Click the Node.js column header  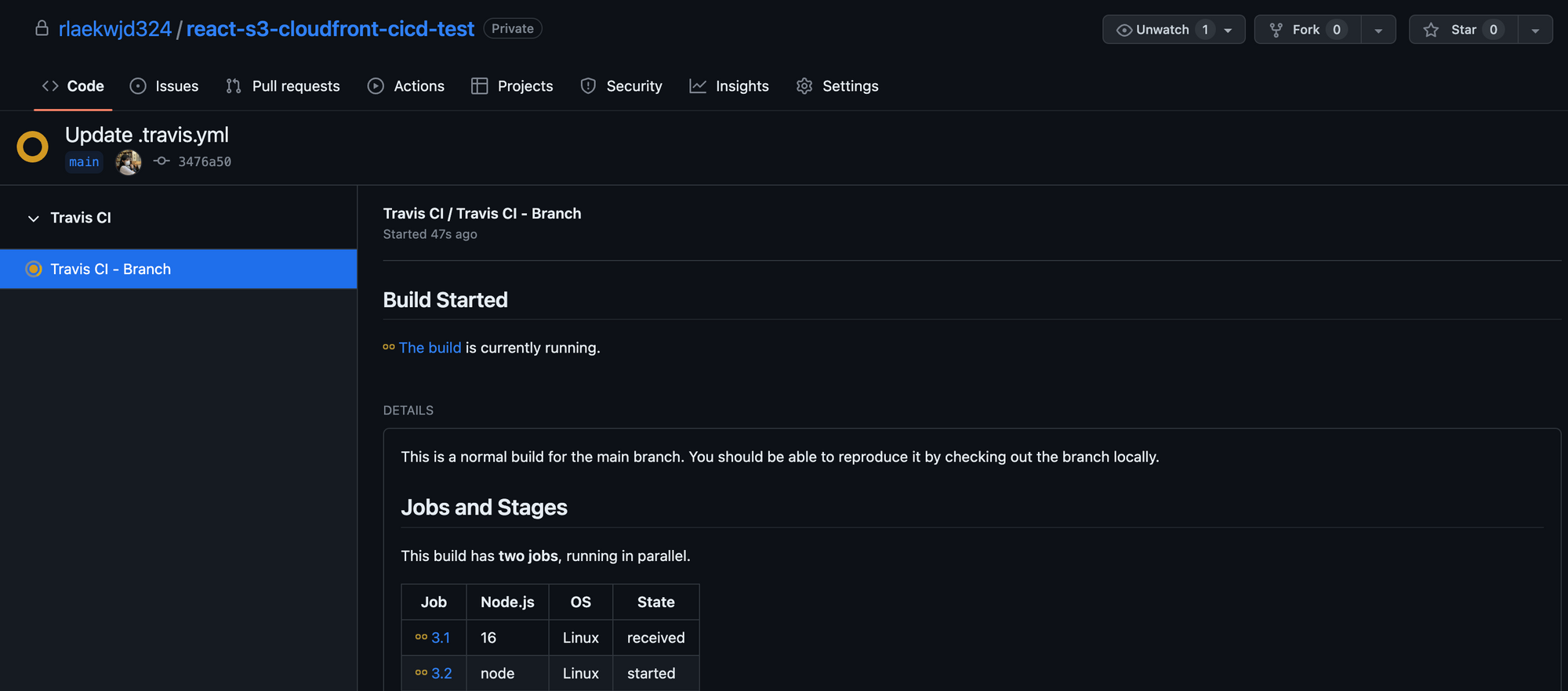pos(507,602)
